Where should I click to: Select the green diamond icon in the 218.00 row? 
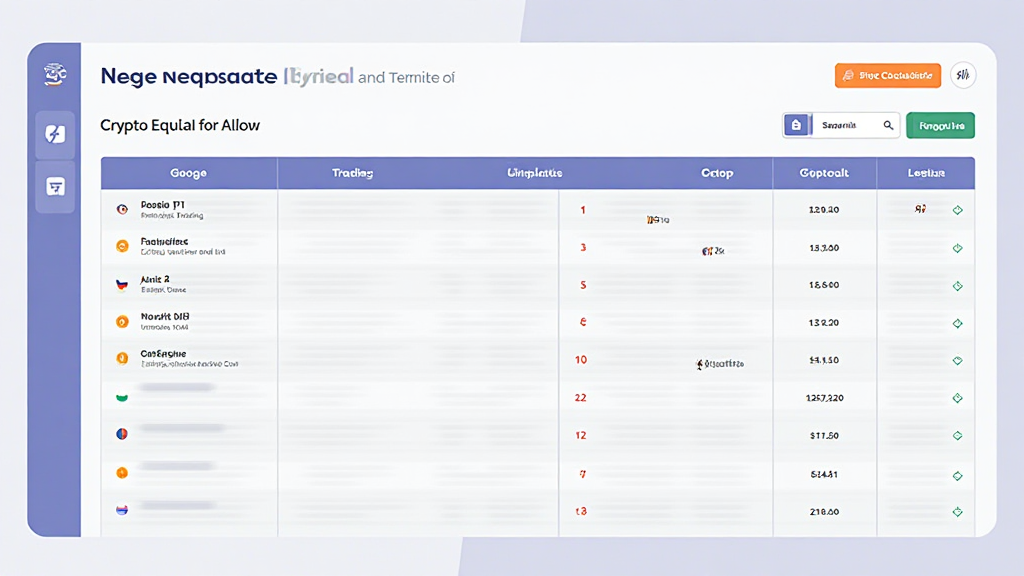coord(957,511)
